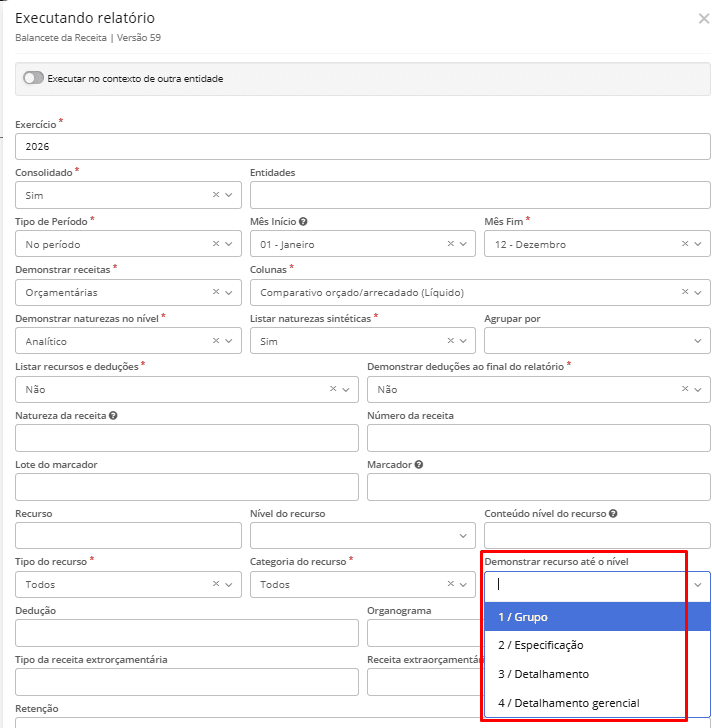
Task: Select the 2 / Especificação option
Action: pyautogui.click(x=597, y=645)
